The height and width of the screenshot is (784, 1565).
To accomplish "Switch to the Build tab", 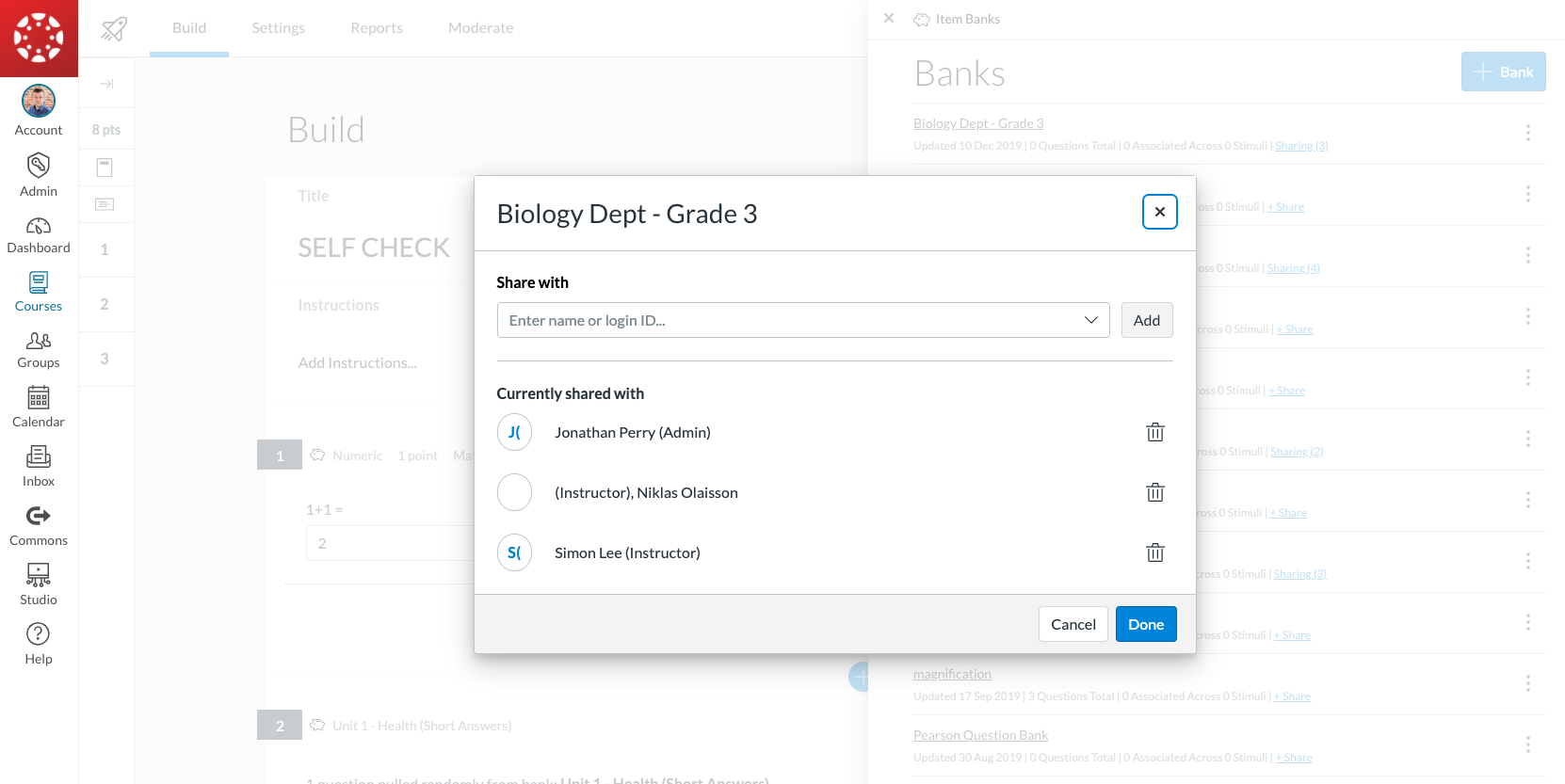I will [189, 28].
